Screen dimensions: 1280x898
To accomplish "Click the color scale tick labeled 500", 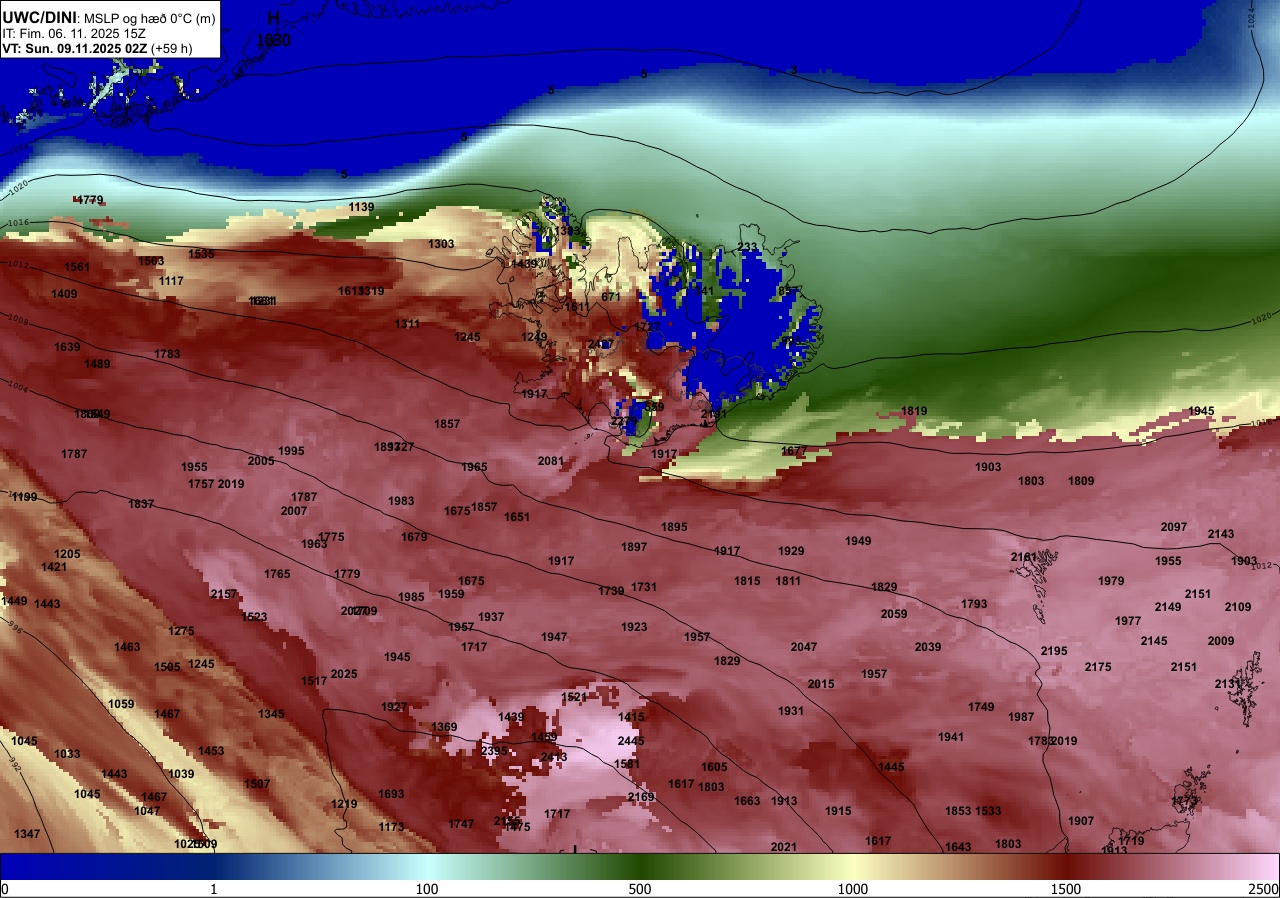I will (x=640, y=889).
